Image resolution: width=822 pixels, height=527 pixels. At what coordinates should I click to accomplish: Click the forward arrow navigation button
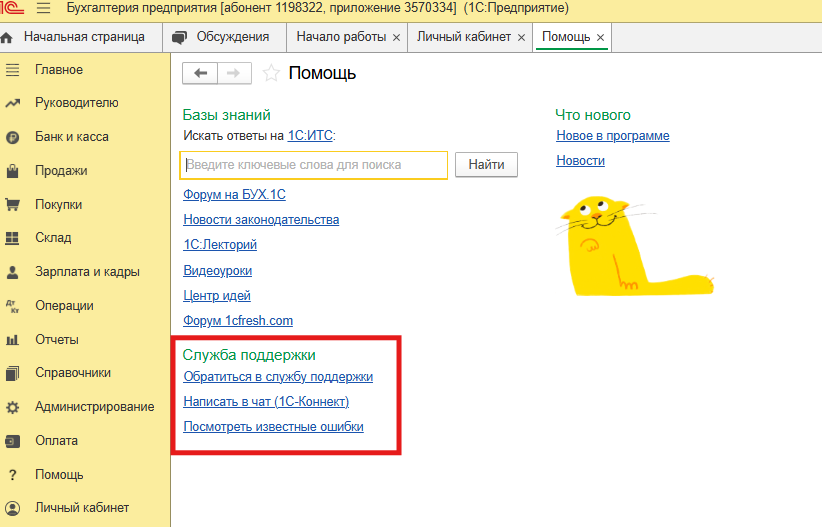point(234,73)
